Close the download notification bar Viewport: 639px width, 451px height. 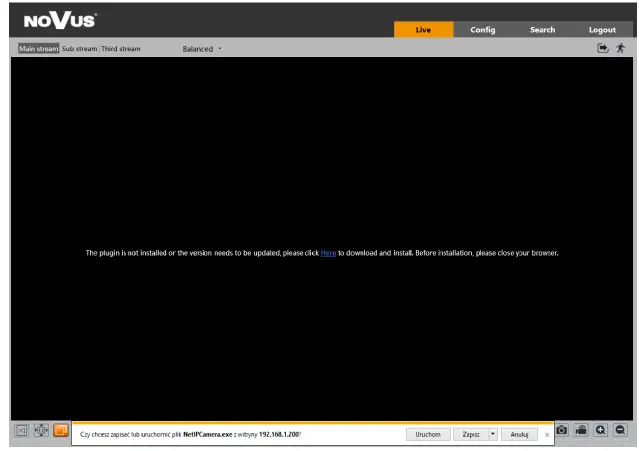coord(547,435)
